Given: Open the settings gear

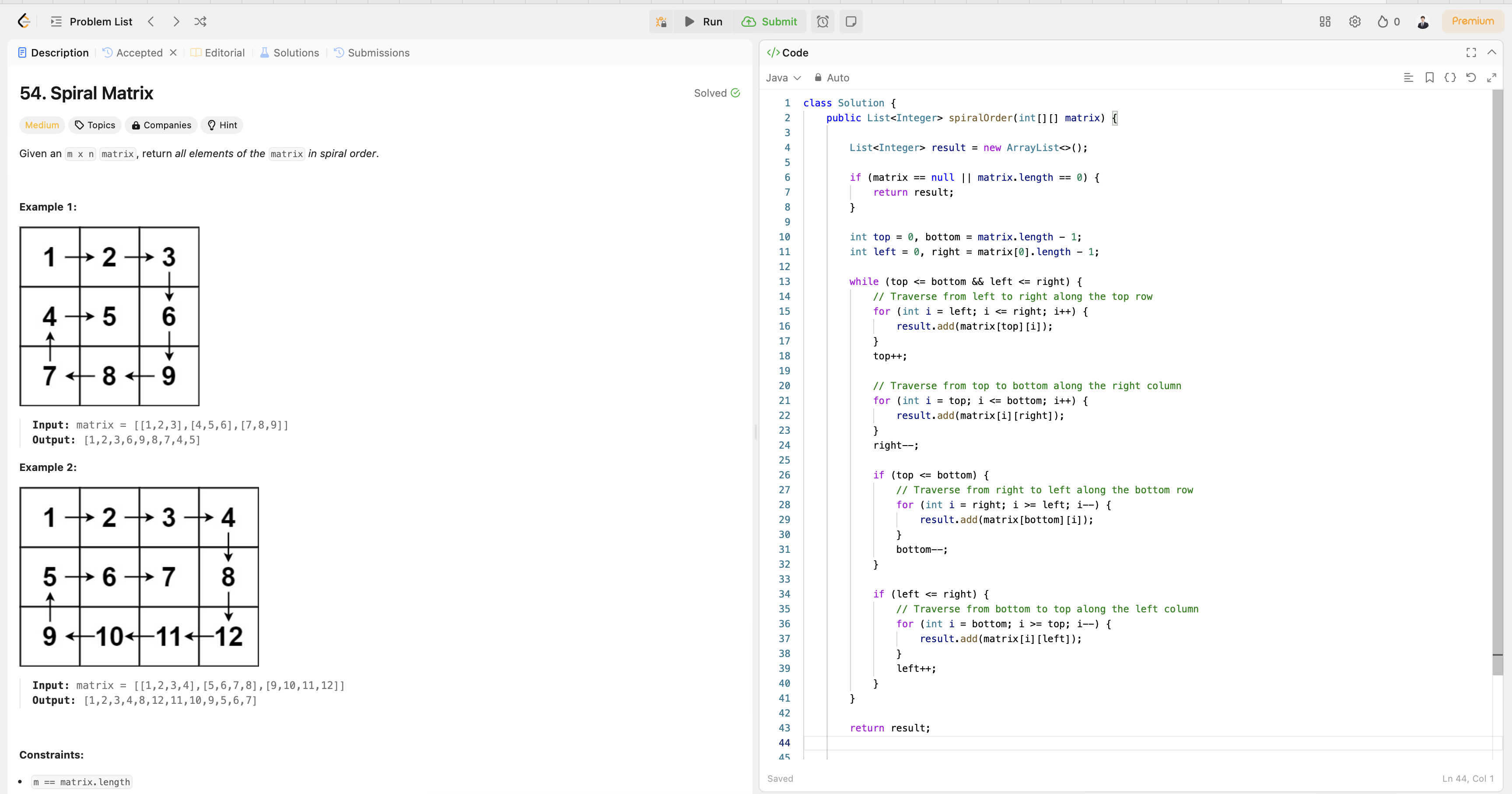Looking at the screenshot, I should pos(1354,22).
